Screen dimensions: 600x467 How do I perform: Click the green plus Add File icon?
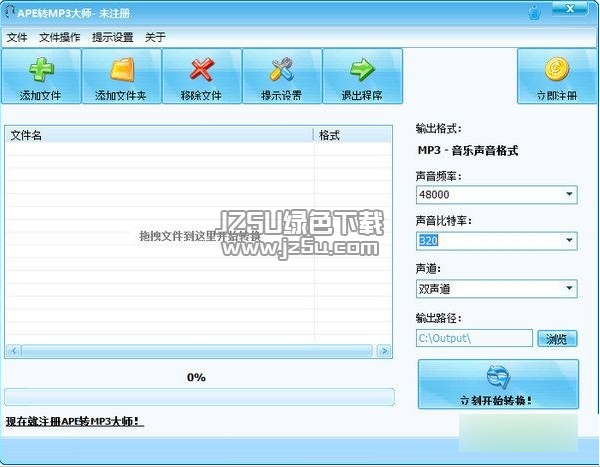41,69
